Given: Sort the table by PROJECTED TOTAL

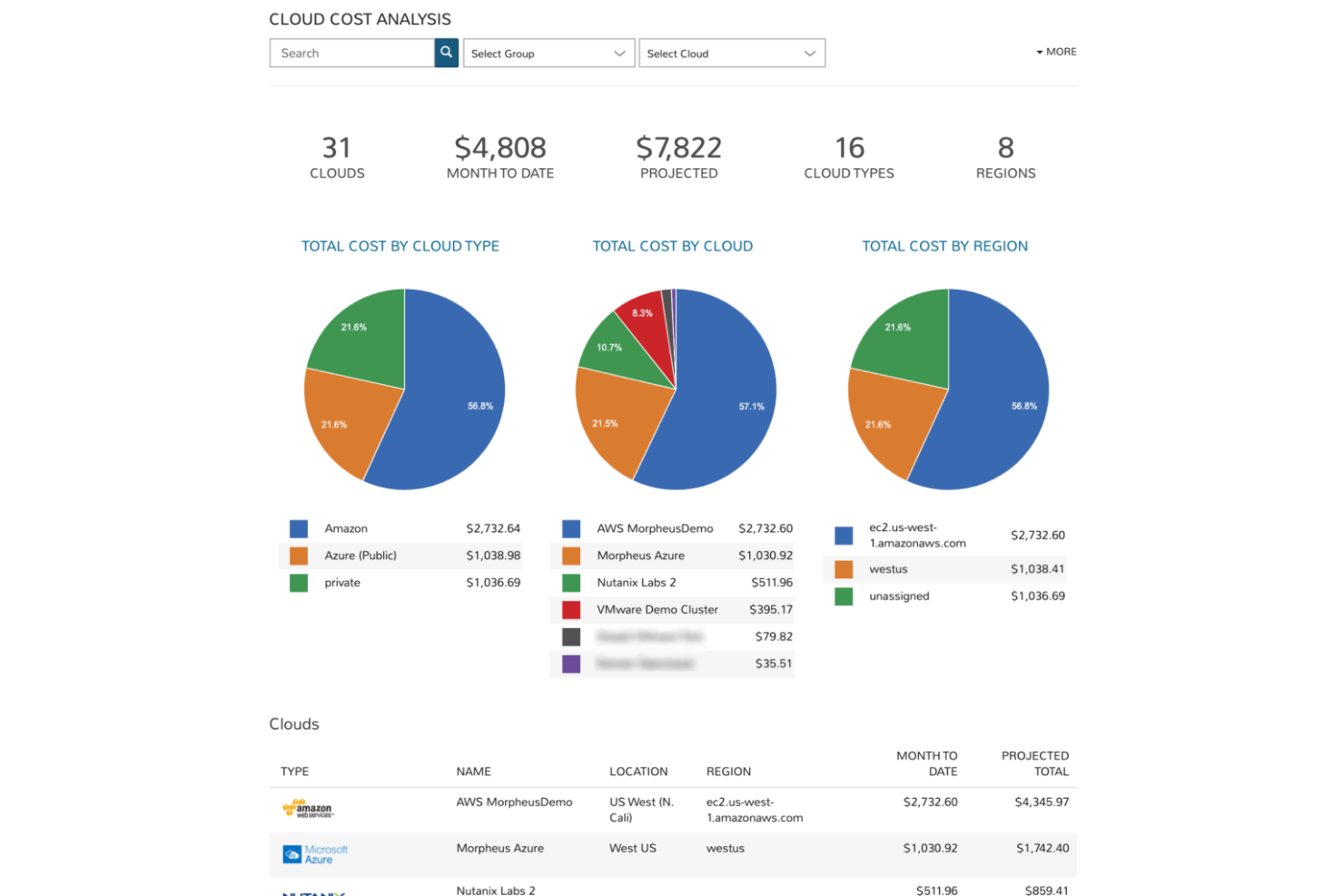Looking at the screenshot, I should pos(1035,763).
